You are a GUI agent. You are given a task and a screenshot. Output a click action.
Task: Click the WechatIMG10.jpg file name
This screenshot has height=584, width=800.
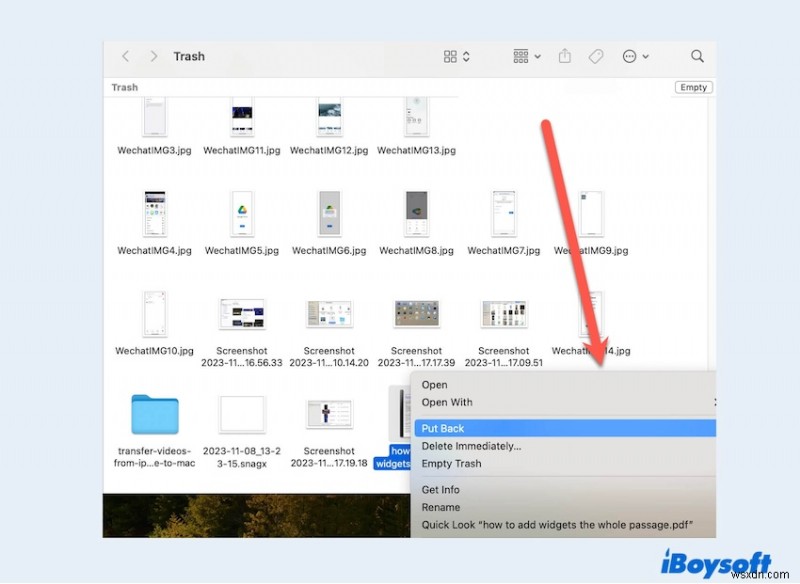coord(155,351)
